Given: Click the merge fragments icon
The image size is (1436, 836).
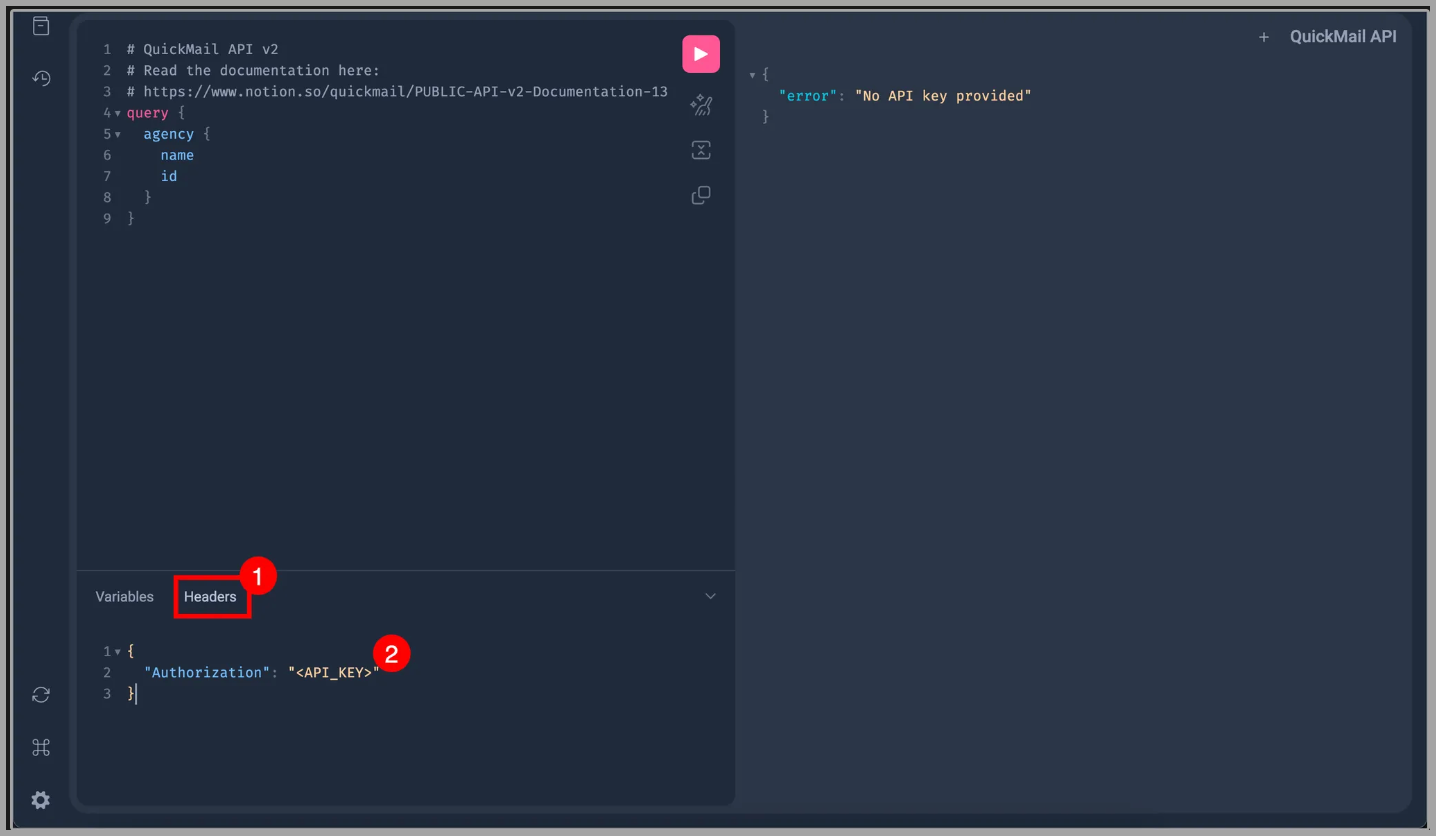Looking at the screenshot, I should (x=701, y=150).
